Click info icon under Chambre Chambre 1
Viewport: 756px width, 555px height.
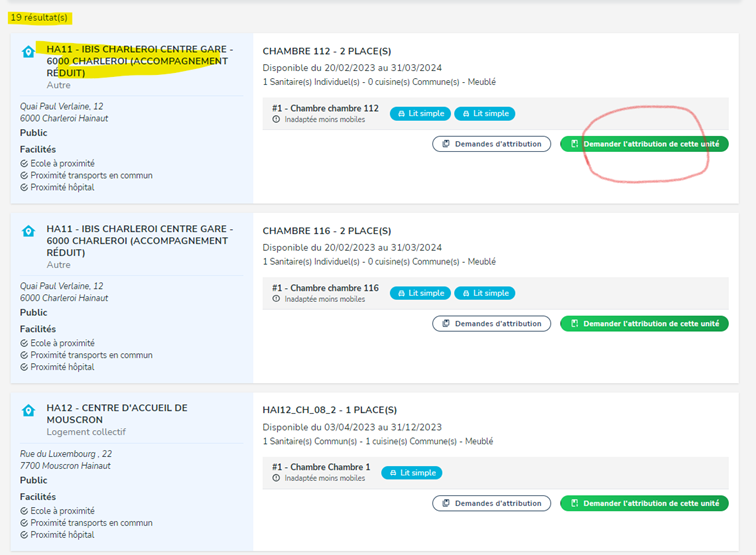tap(276, 478)
